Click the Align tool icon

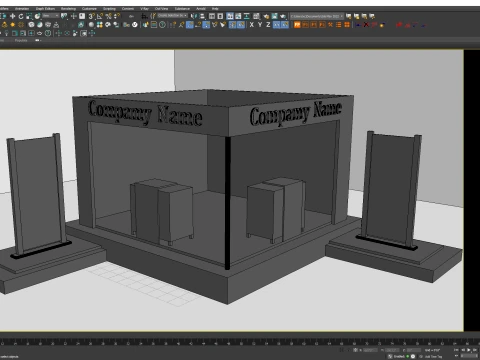(x=202, y=16)
